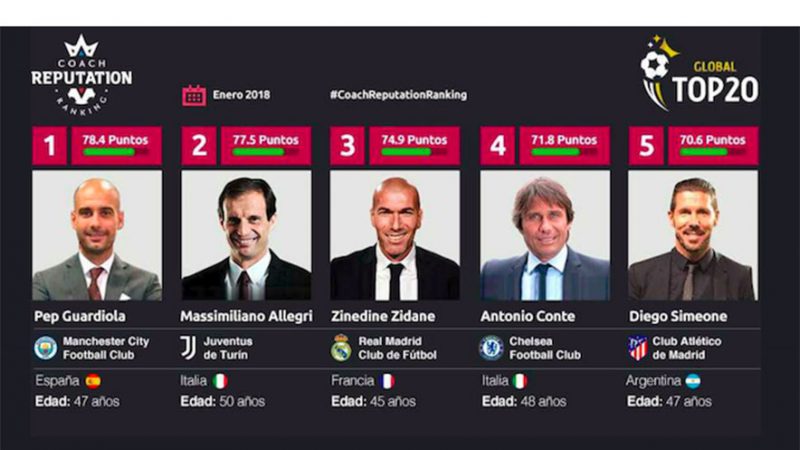The height and width of the screenshot is (450, 800).
Task: Click the Real Madrid club crest
Action: (341, 347)
